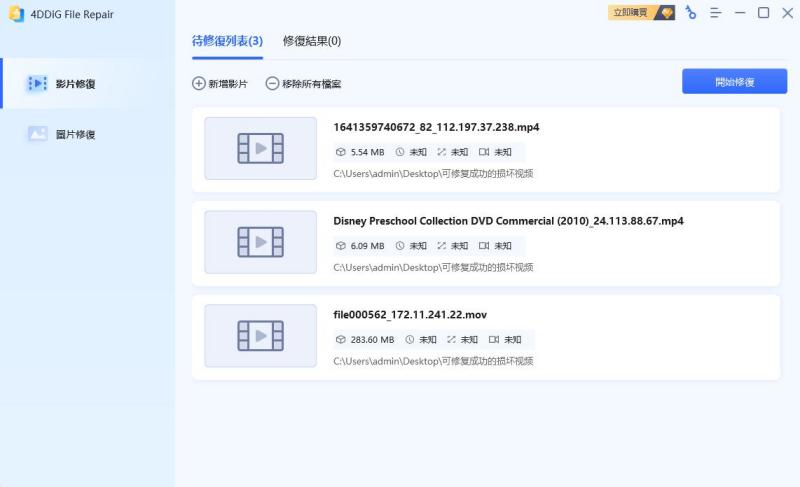This screenshot has height=487, width=800.
Task: Click the 283.60 MB file size value
Action: pos(372,340)
